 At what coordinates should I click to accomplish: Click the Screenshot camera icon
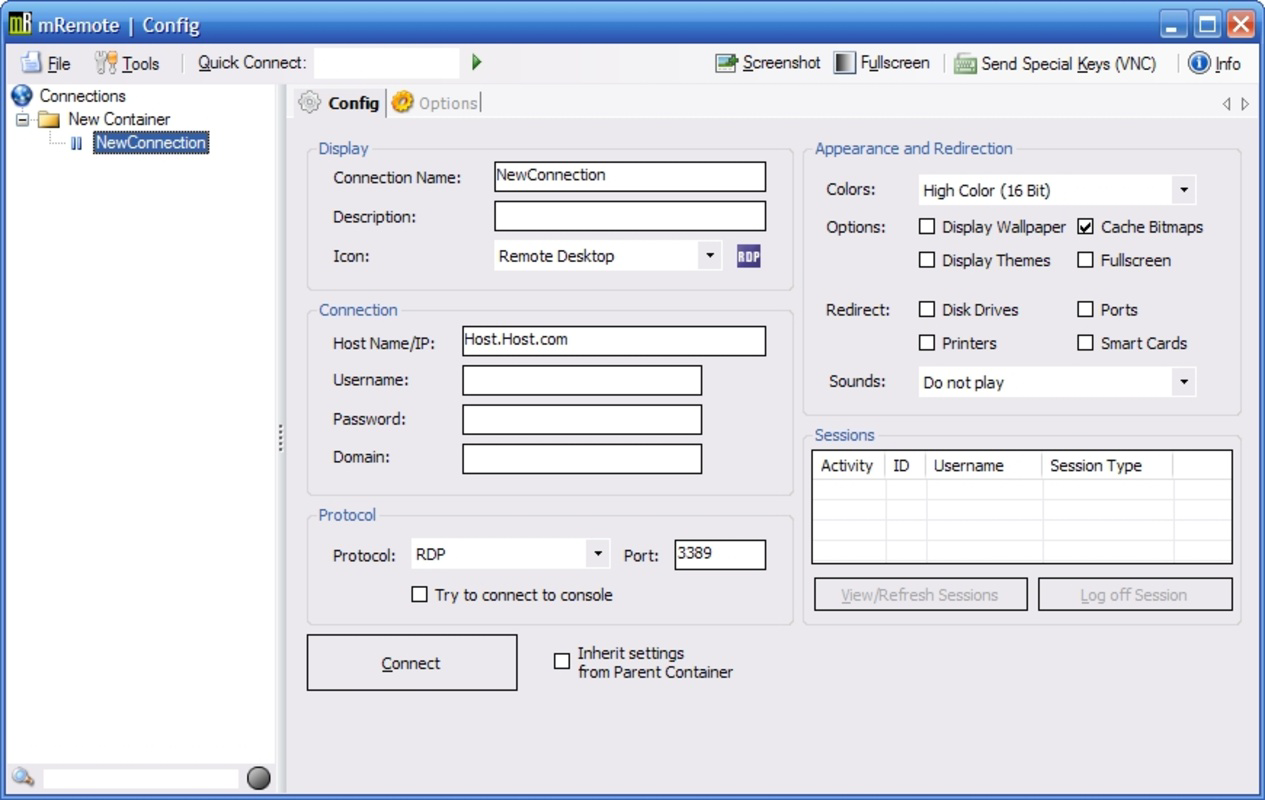pyautogui.click(x=726, y=63)
